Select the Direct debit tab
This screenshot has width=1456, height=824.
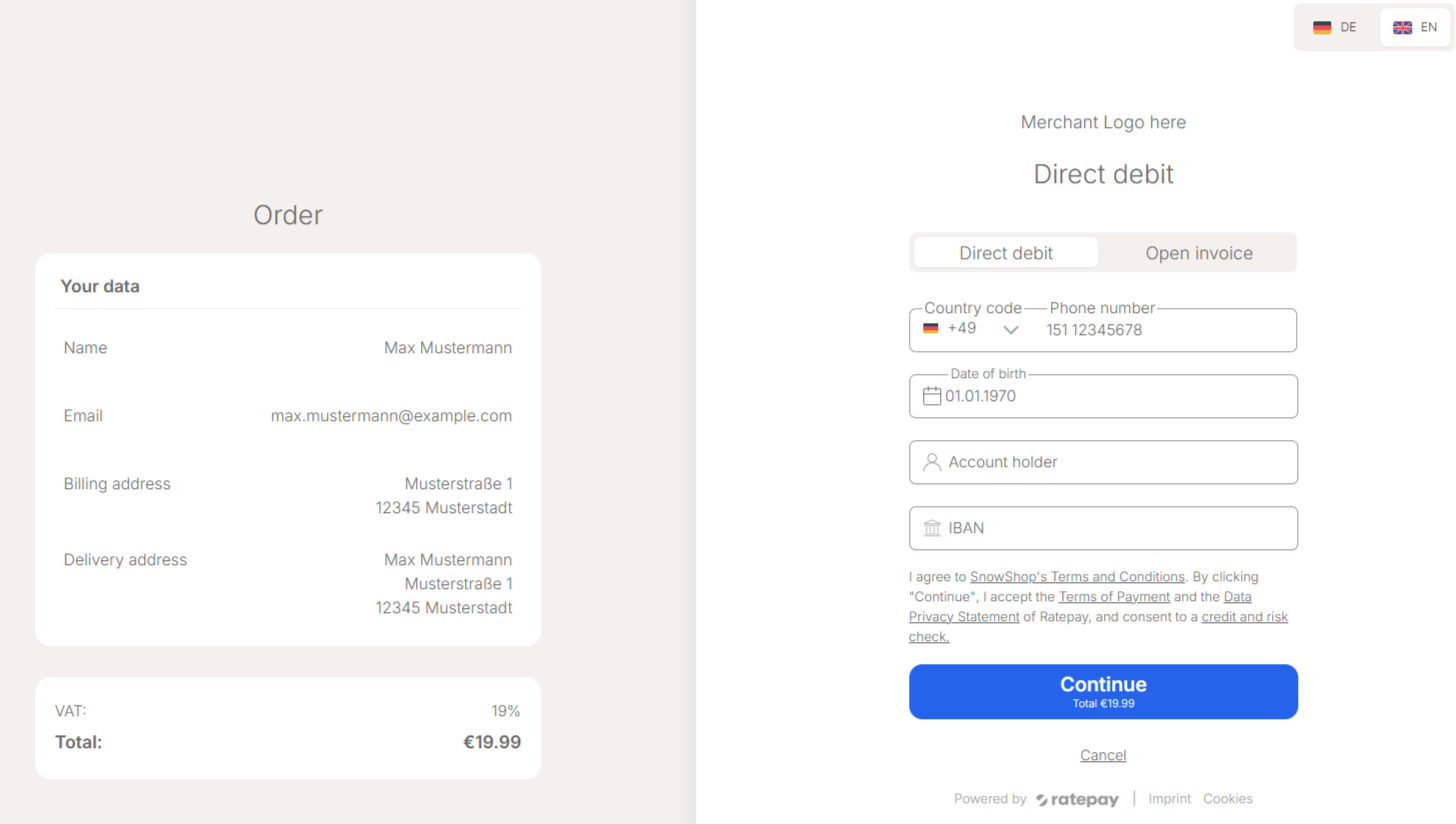coord(1006,253)
